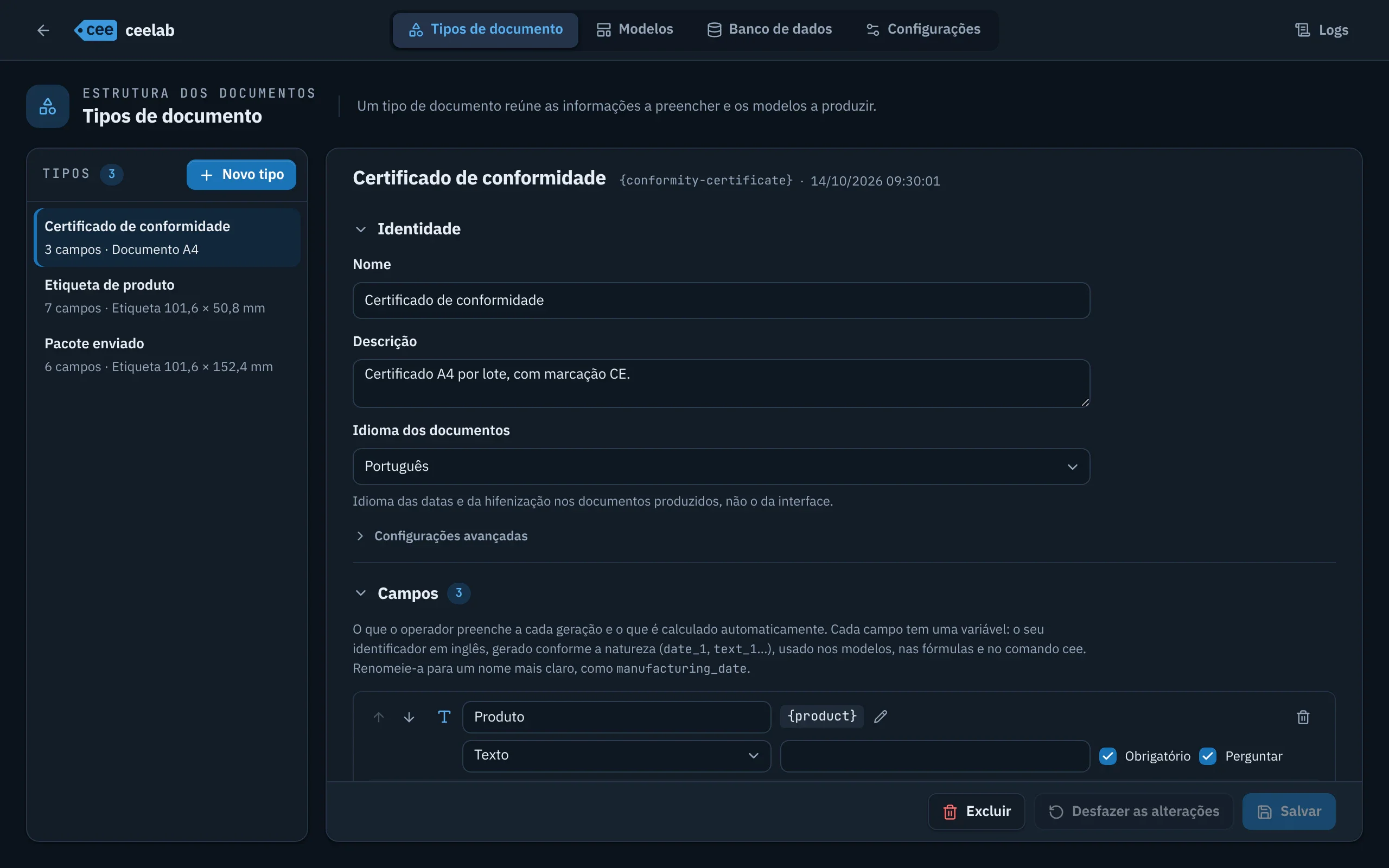
Task: Edit the {product} variable with the pencil
Action: coord(881,717)
